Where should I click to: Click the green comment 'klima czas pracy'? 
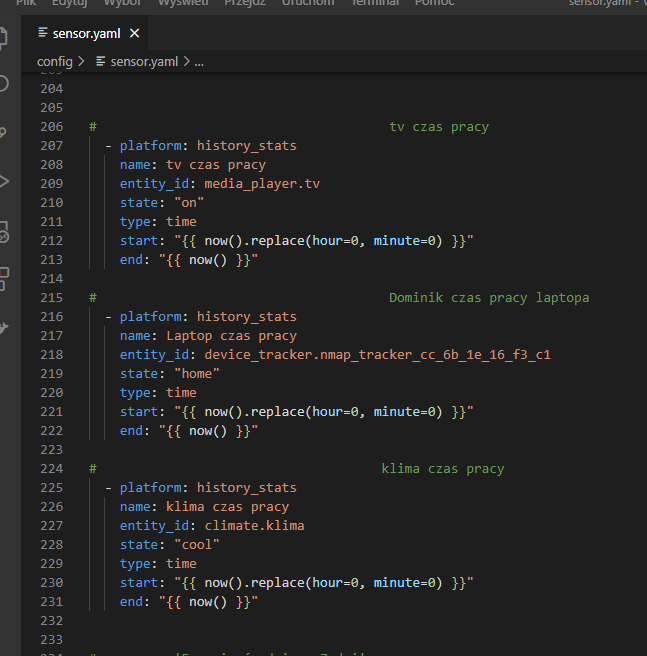[x=443, y=469]
